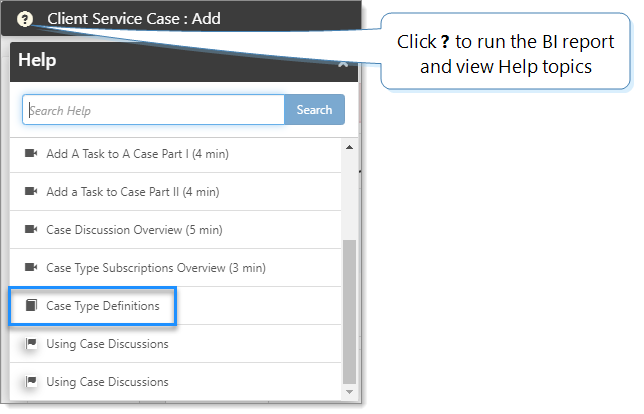Click the scroll up arrow in help list

[349, 146]
